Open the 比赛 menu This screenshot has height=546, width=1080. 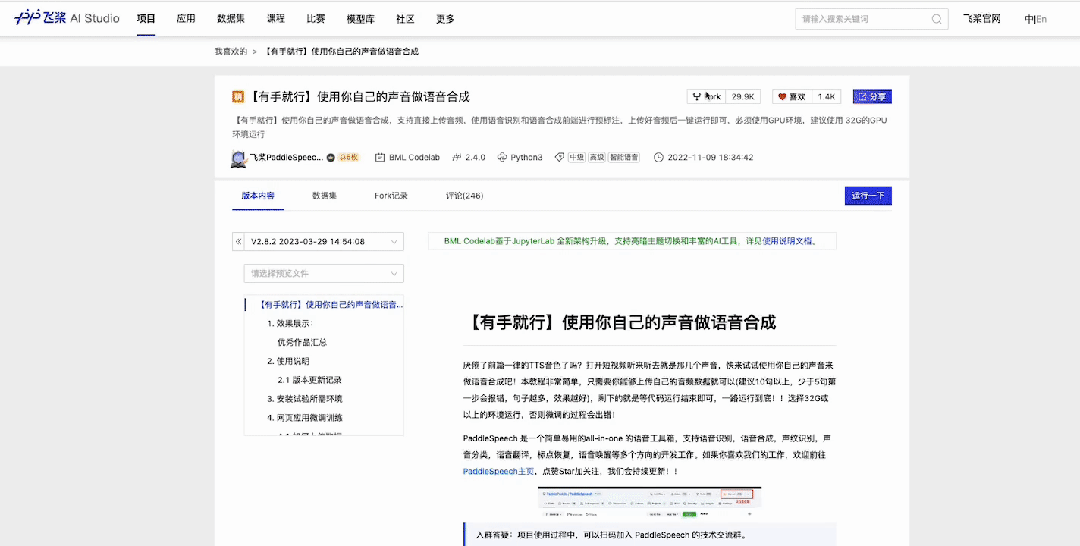click(315, 19)
